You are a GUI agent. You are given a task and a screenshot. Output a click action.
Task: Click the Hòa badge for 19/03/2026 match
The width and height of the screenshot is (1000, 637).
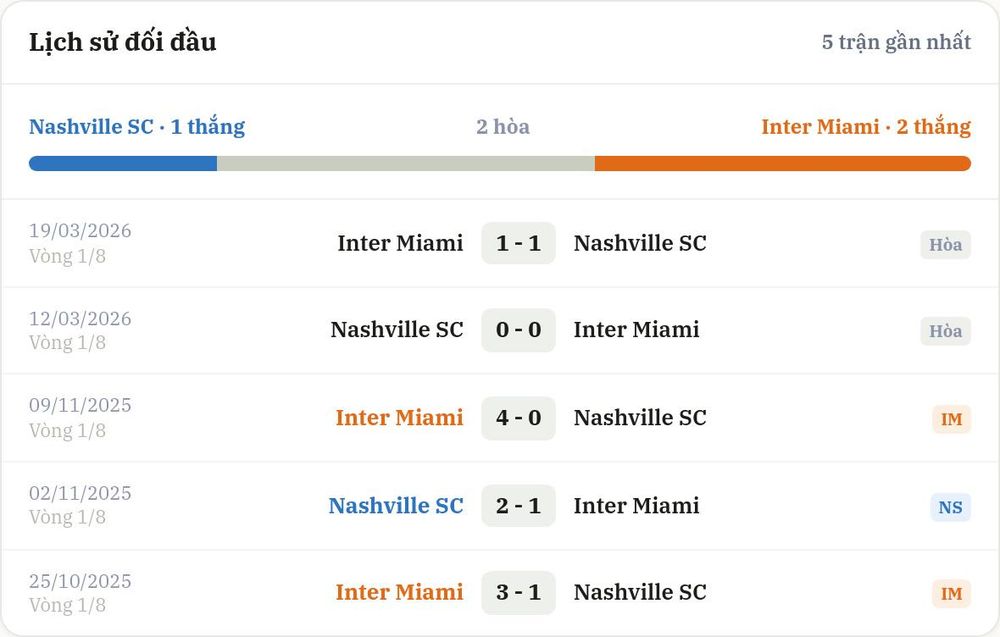pyautogui.click(x=945, y=244)
